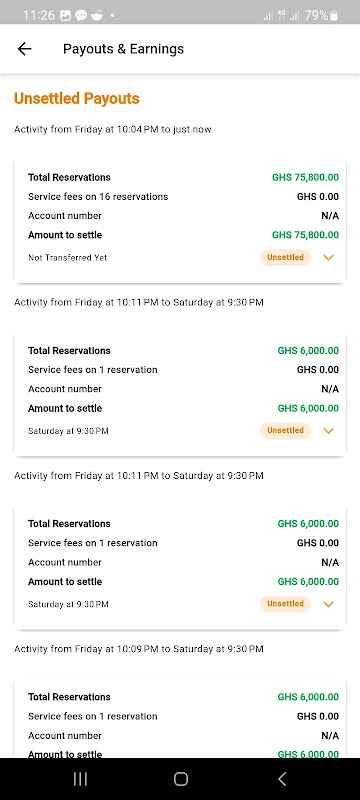Tap the Unsettled badge on first card

tap(285, 257)
